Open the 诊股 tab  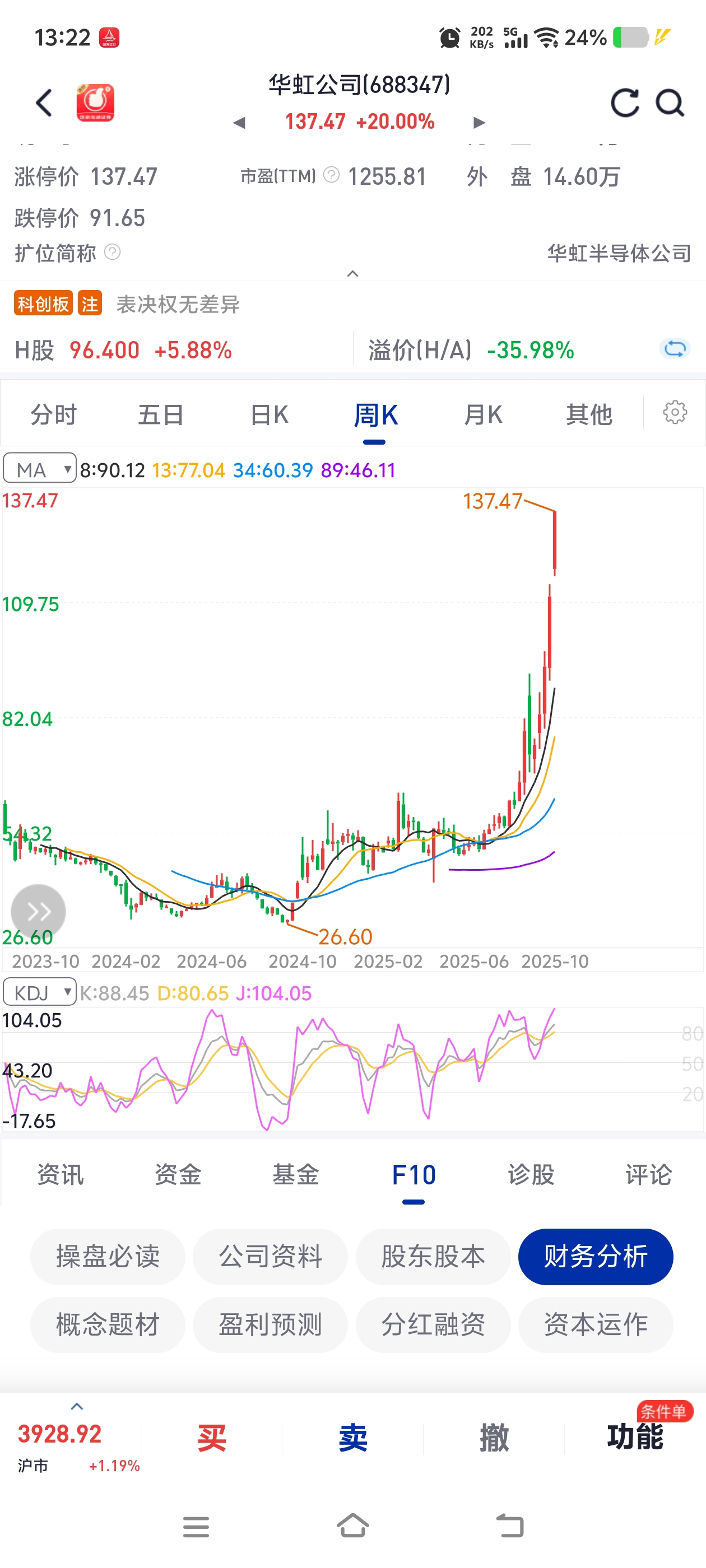(x=531, y=1174)
